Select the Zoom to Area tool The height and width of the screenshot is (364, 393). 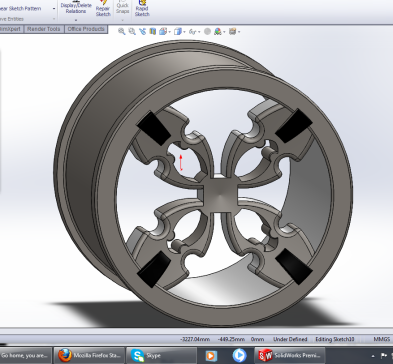(x=132, y=31)
